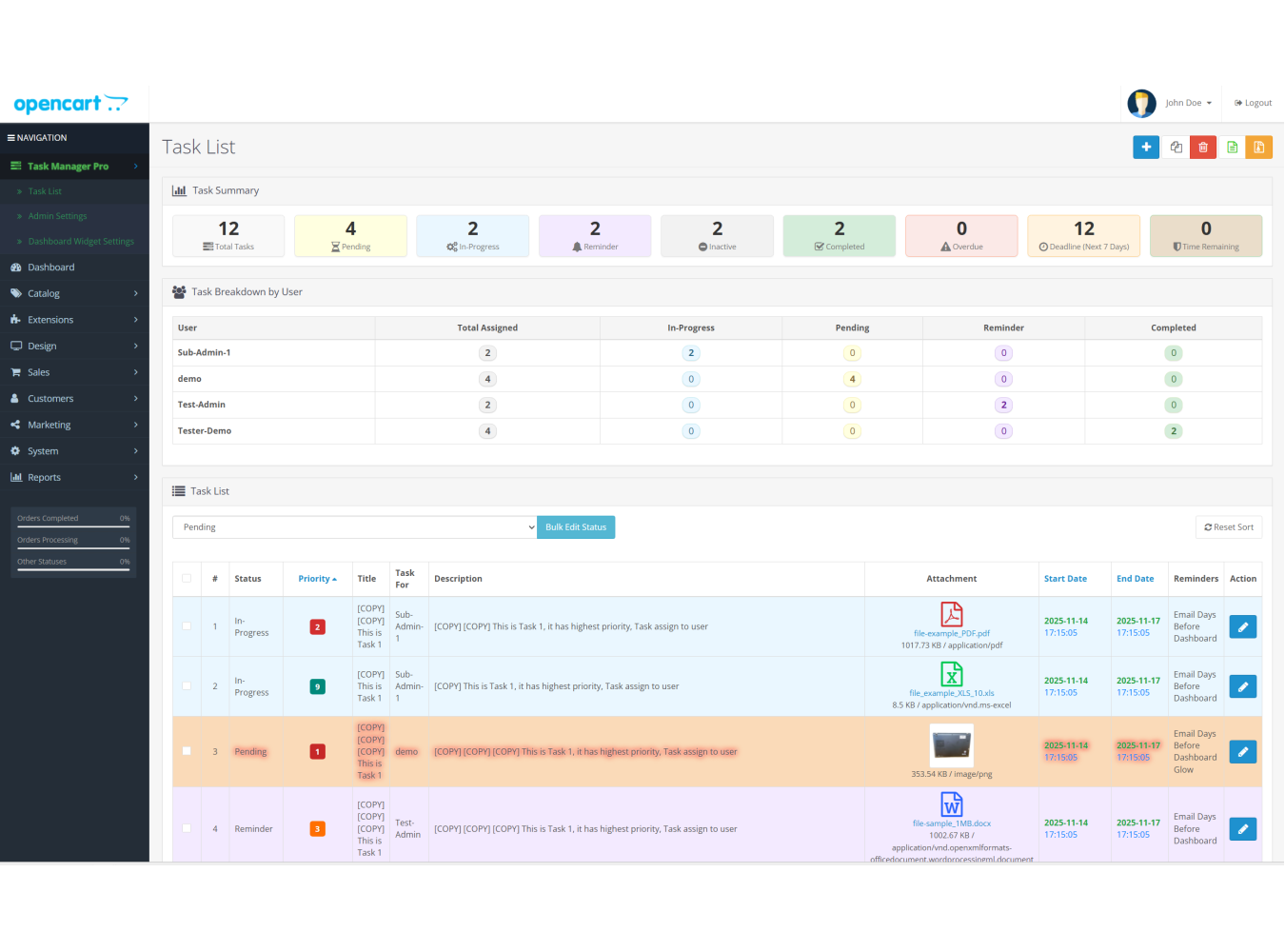Viewport: 1285px width, 952px height.
Task: Click the Bulk Edit Status button
Action: coord(576,526)
